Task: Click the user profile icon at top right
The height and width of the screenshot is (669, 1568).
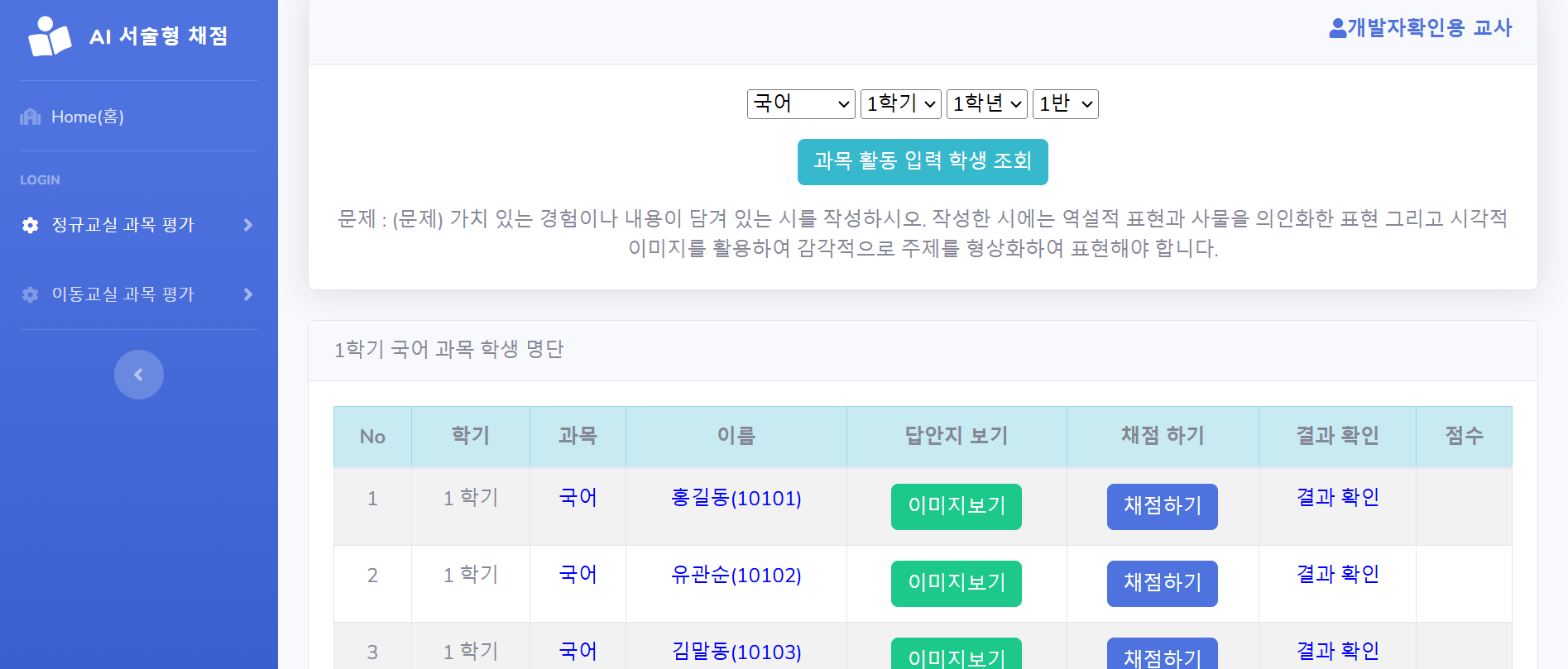Action: pyautogui.click(x=1337, y=28)
